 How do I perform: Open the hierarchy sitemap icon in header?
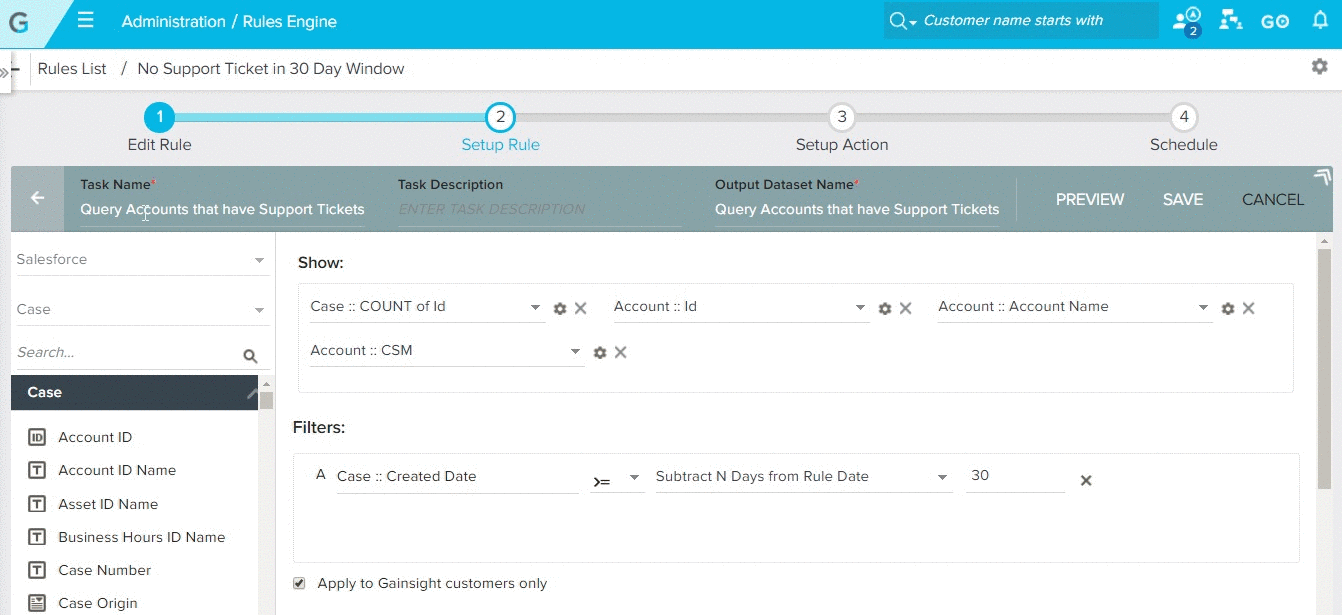[x=1231, y=21]
